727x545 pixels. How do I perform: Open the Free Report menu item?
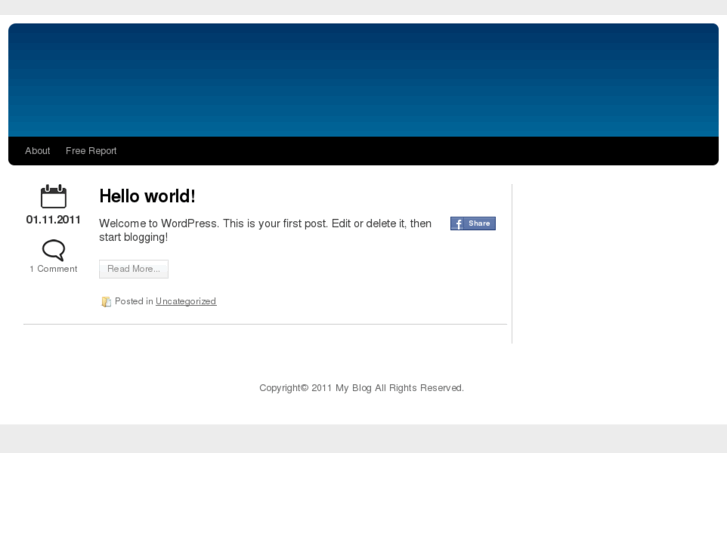[x=91, y=151]
